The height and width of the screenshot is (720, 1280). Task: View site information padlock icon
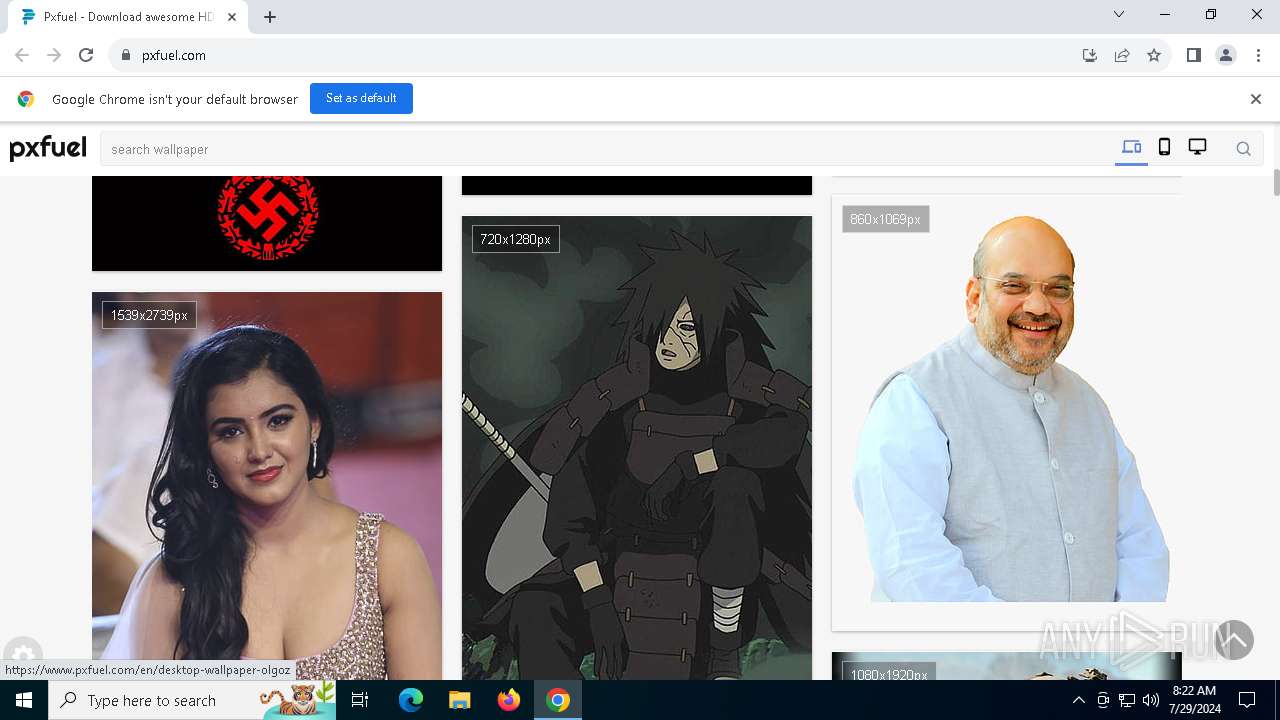click(125, 55)
